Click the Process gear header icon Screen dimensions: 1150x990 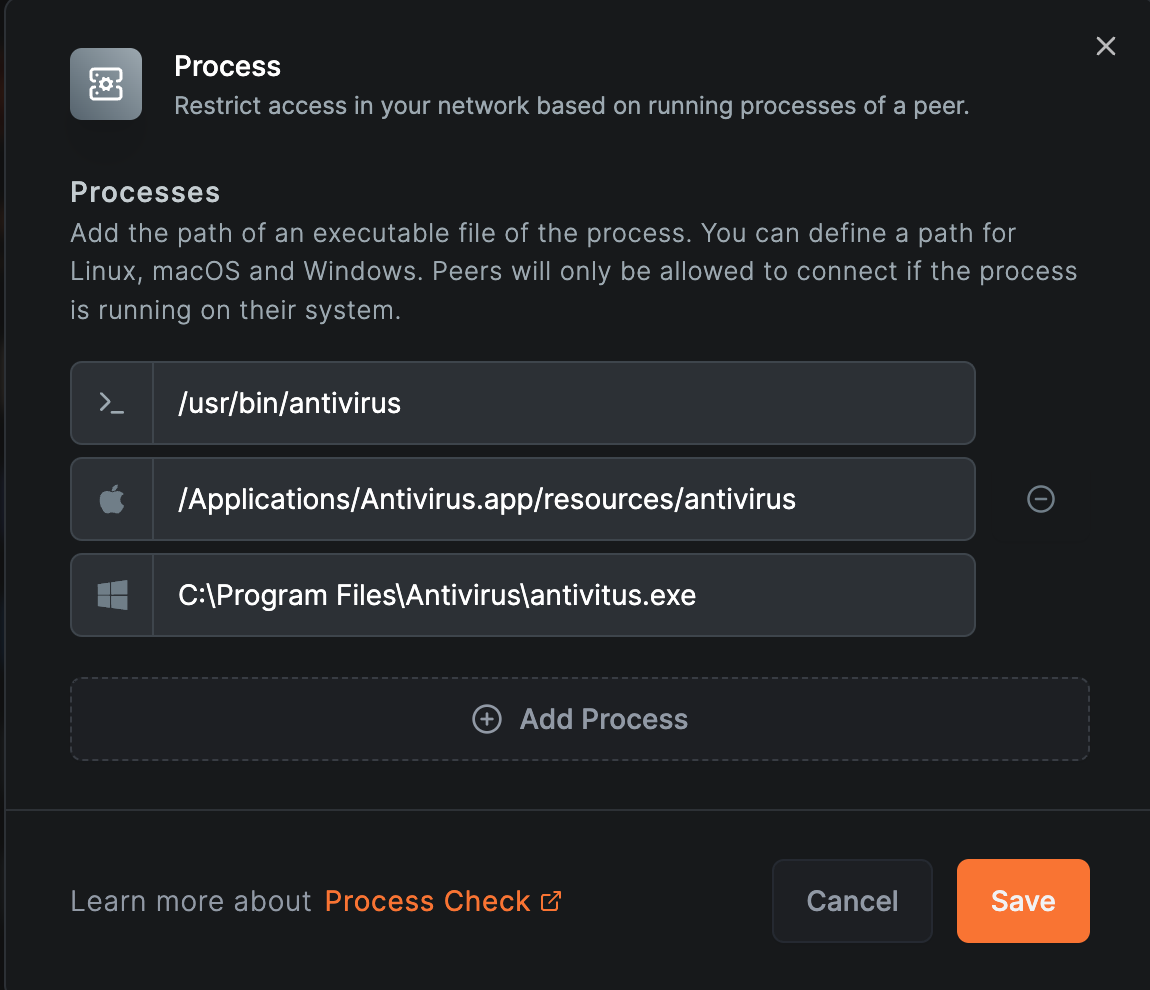(x=106, y=84)
